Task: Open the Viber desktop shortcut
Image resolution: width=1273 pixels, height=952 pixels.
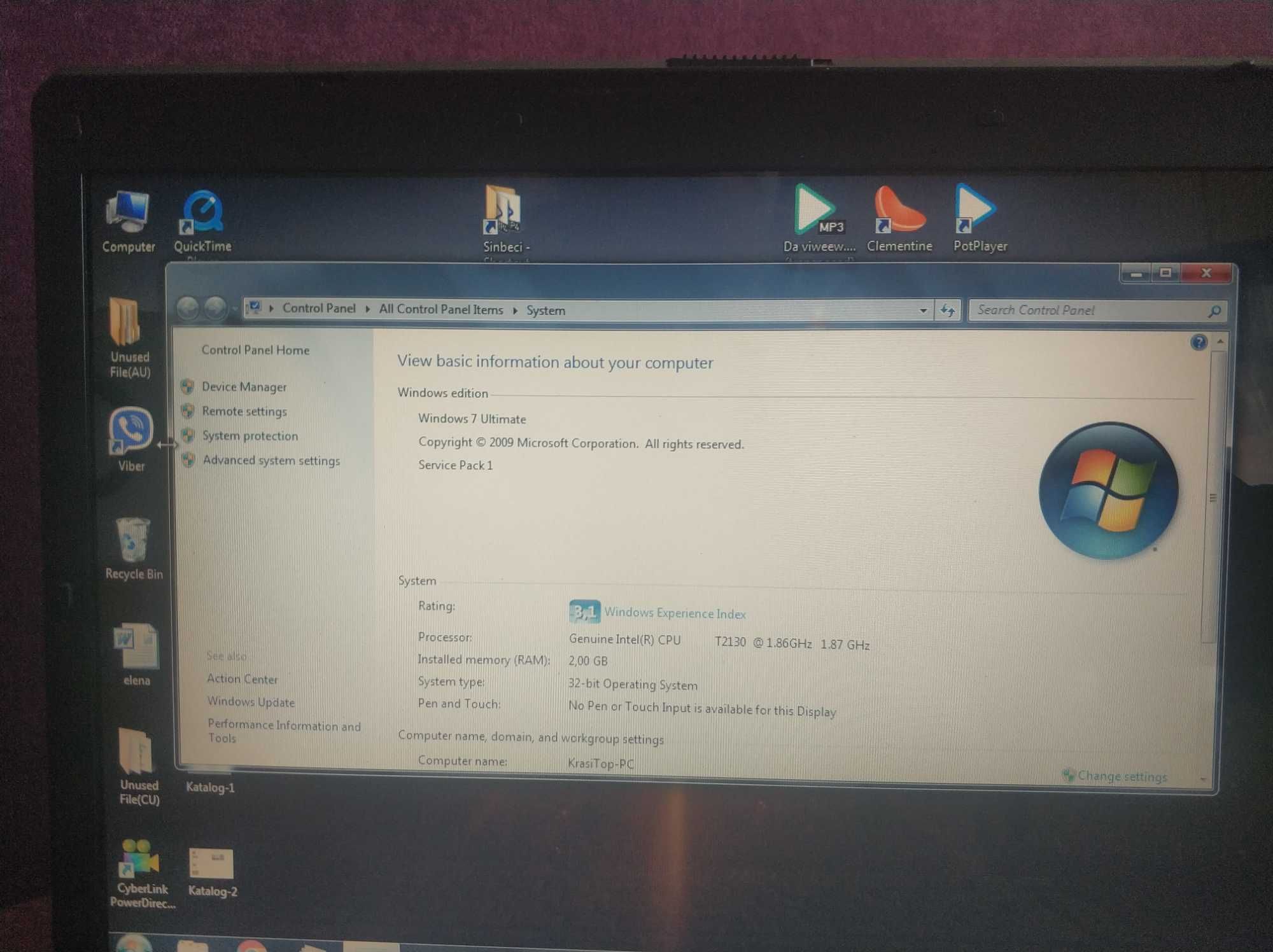Action: coord(130,439)
